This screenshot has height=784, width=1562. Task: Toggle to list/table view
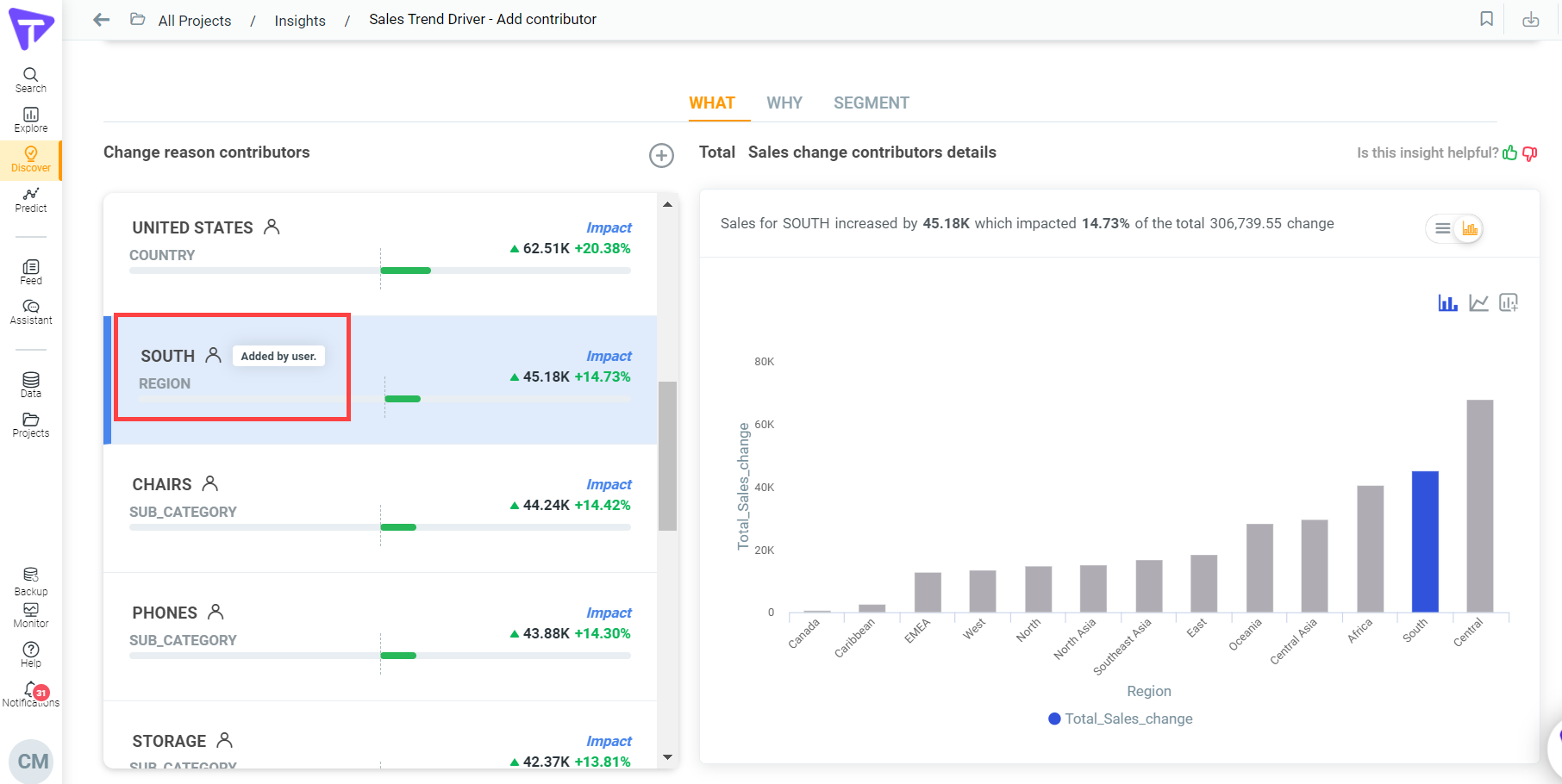pos(1442,228)
